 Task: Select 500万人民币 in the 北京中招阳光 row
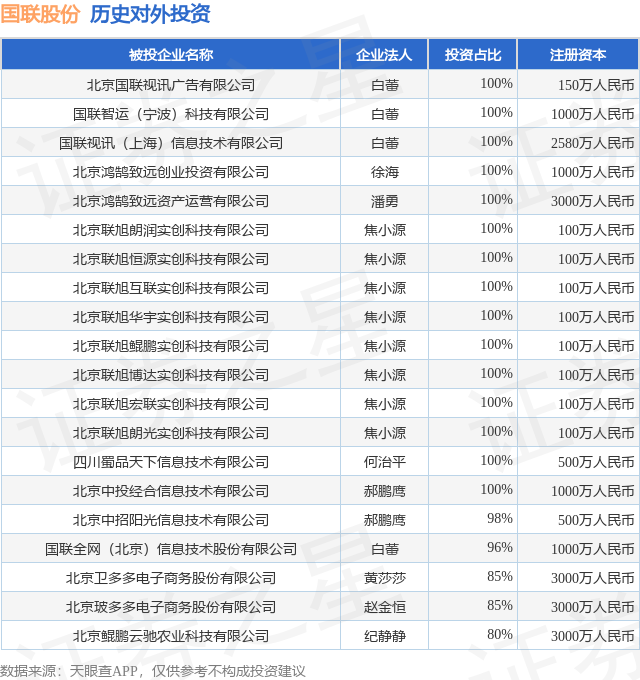point(596,520)
